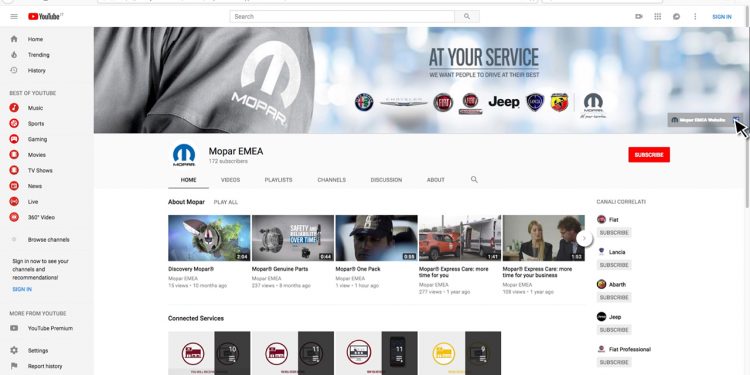This screenshot has width=750, height=375.
Task: Open Browse channels in the sidebar
Action: click(47, 240)
